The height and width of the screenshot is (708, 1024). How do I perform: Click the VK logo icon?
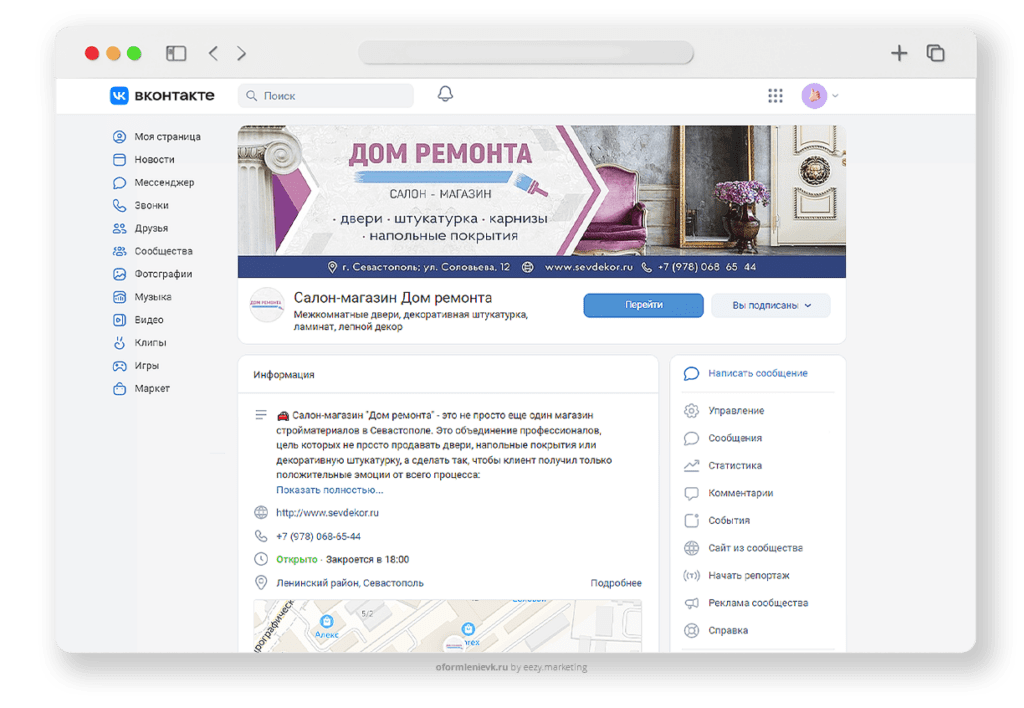click(x=119, y=95)
